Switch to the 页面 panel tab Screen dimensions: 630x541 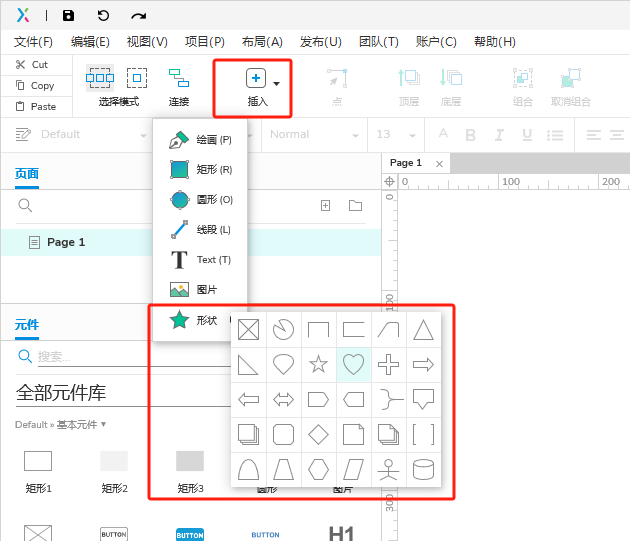pyautogui.click(x=27, y=174)
